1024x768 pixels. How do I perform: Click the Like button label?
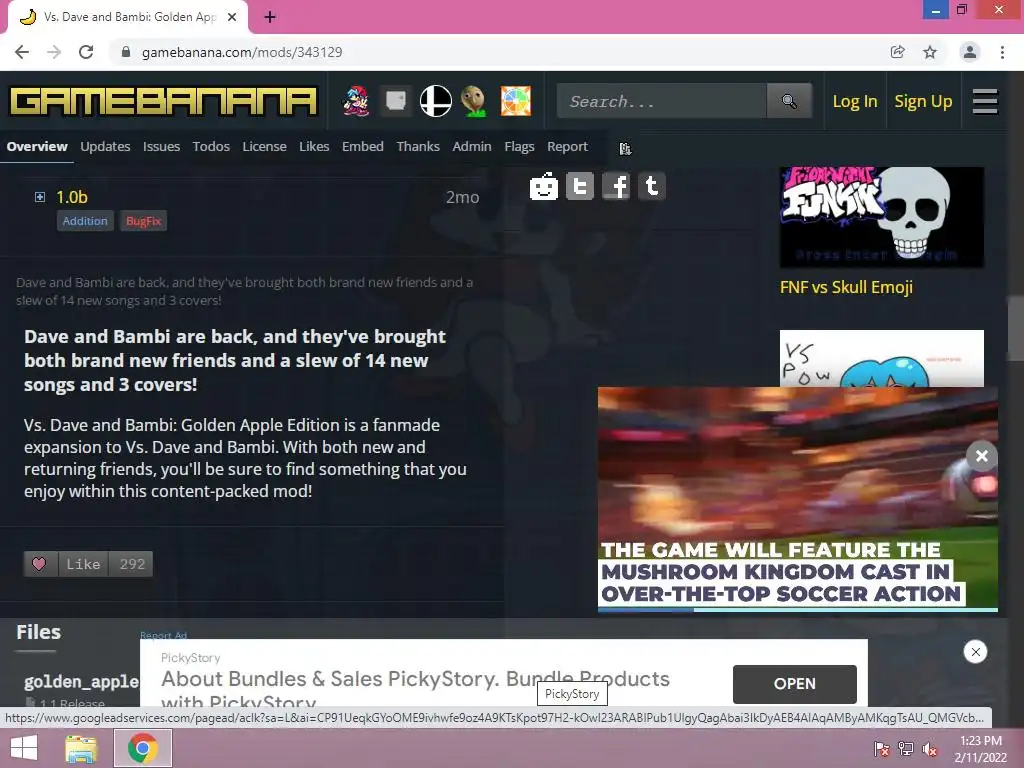pos(84,564)
